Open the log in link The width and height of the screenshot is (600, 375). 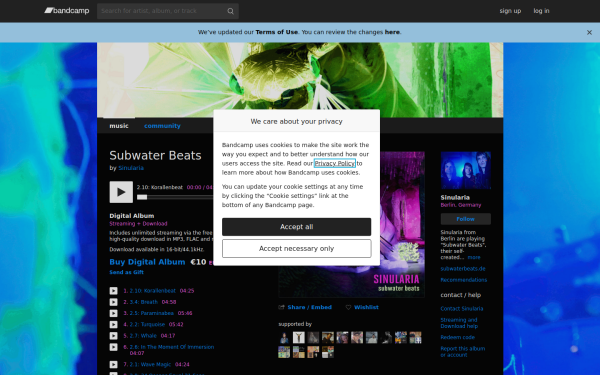[x=541, y=11]
